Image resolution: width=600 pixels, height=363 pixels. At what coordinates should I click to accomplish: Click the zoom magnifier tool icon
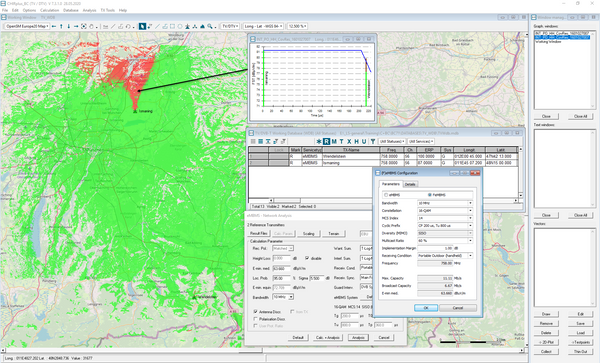(210, 26)
